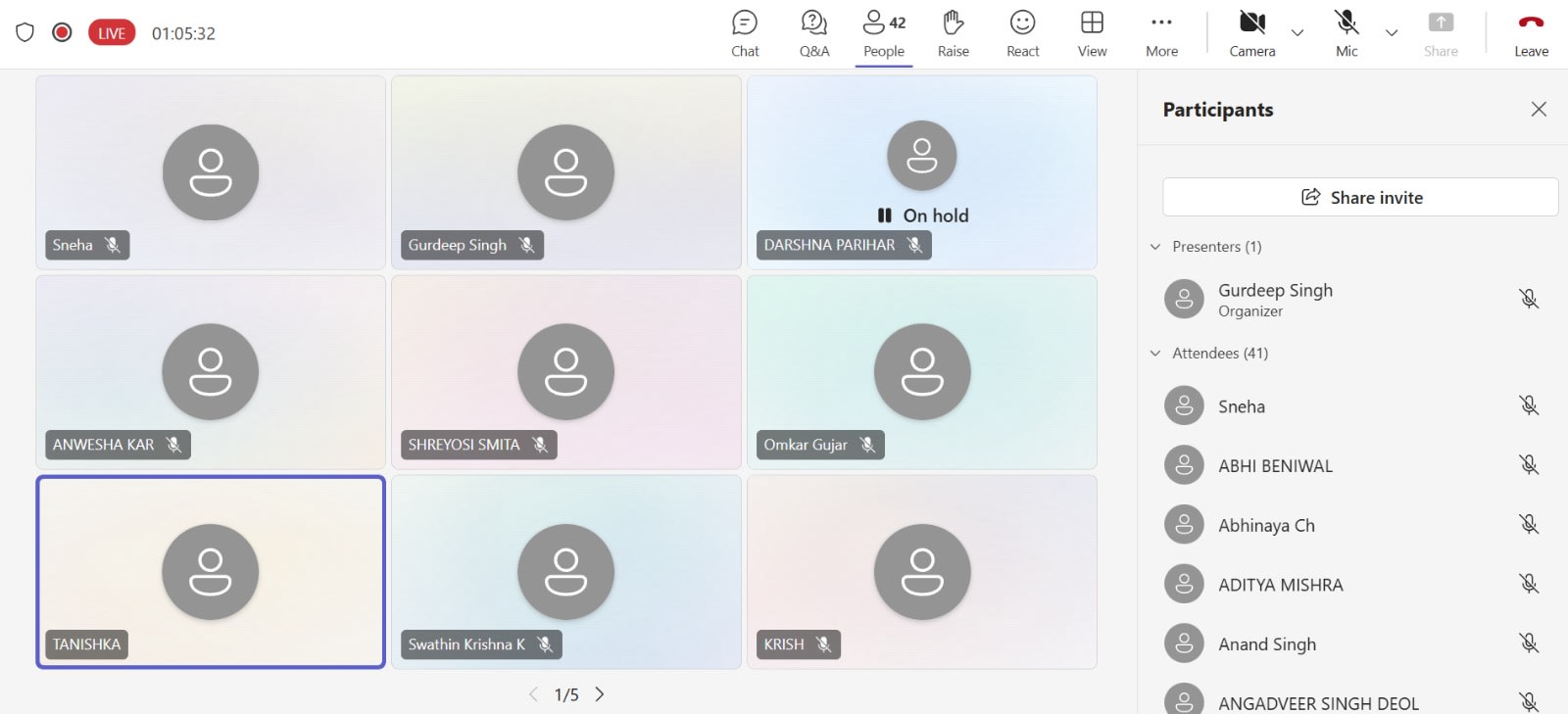Select KRISH's video tile
The width and height of the screenshot is (1568, 714).
[922, 572]
